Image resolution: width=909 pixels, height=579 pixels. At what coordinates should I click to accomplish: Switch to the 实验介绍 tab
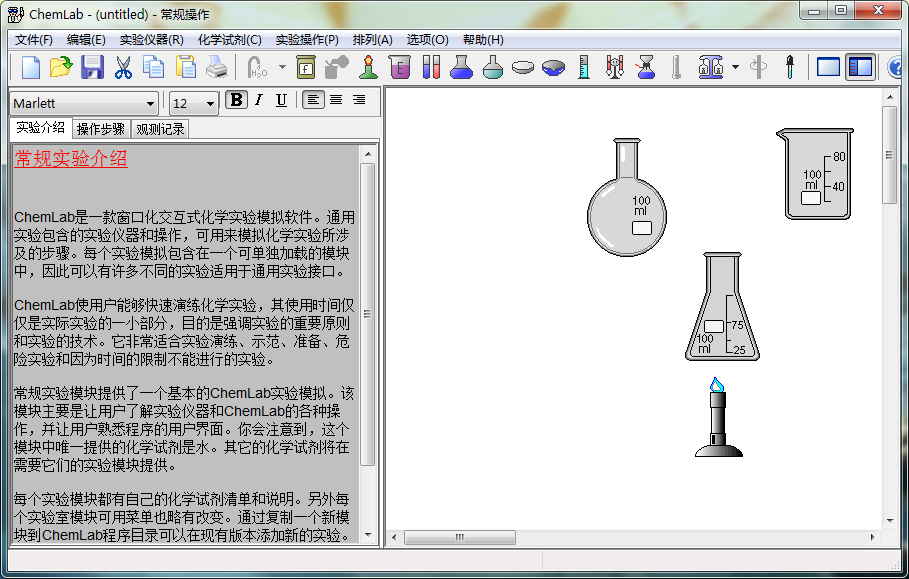click(41, 128)
